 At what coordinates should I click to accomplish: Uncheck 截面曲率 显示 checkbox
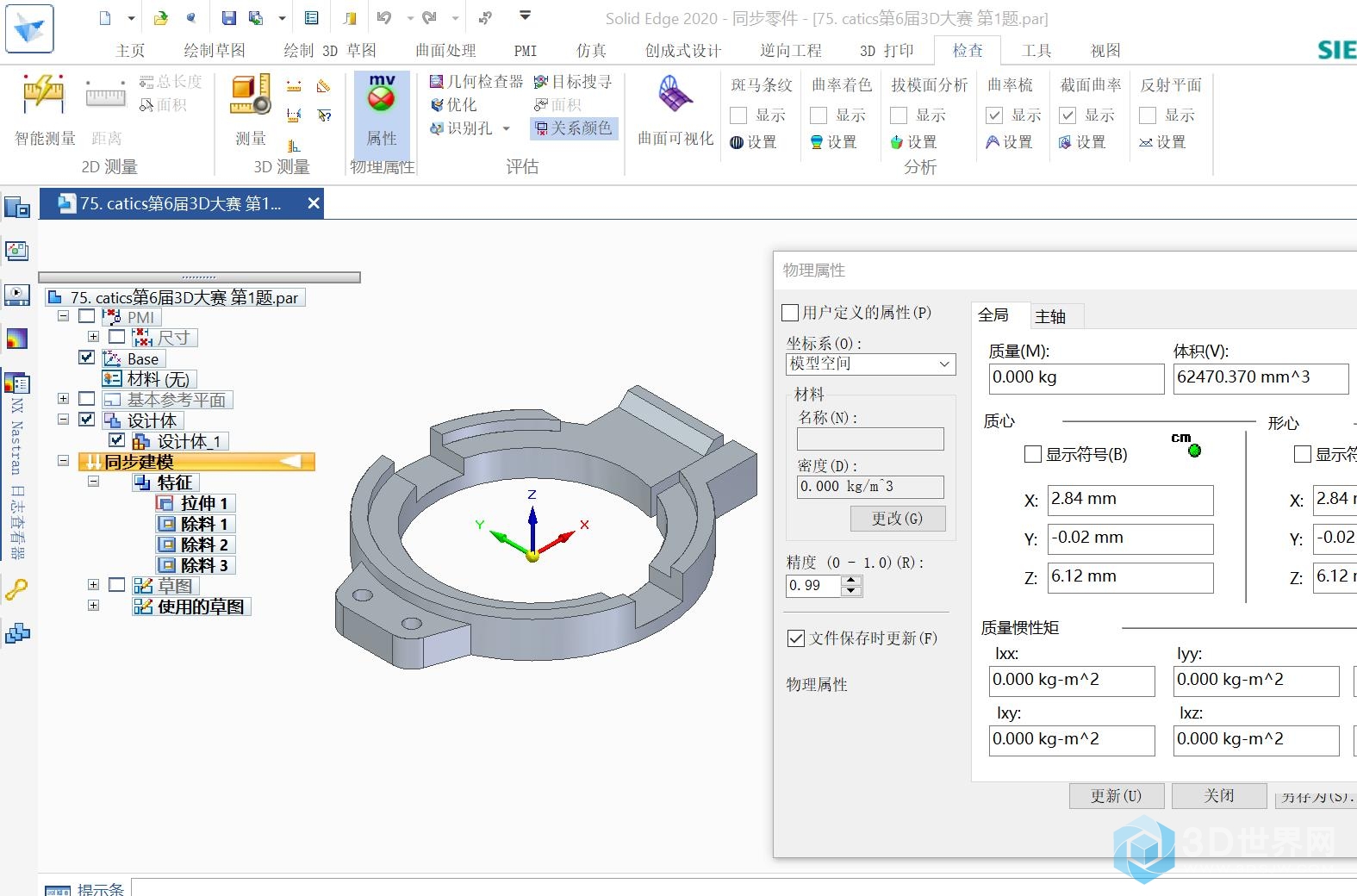[1068, 115]
